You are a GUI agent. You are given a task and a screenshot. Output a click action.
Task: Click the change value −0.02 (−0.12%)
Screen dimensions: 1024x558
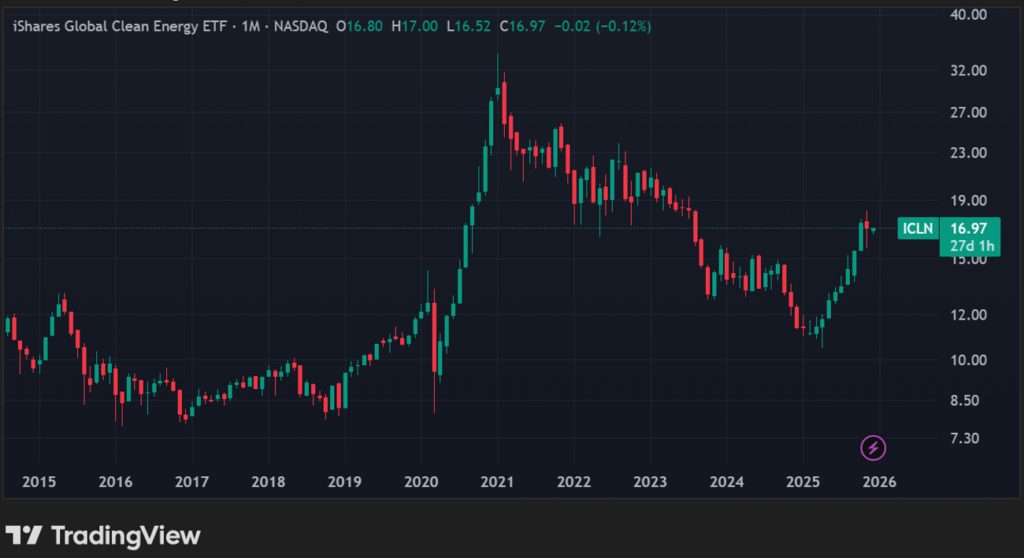click(602, 26)
